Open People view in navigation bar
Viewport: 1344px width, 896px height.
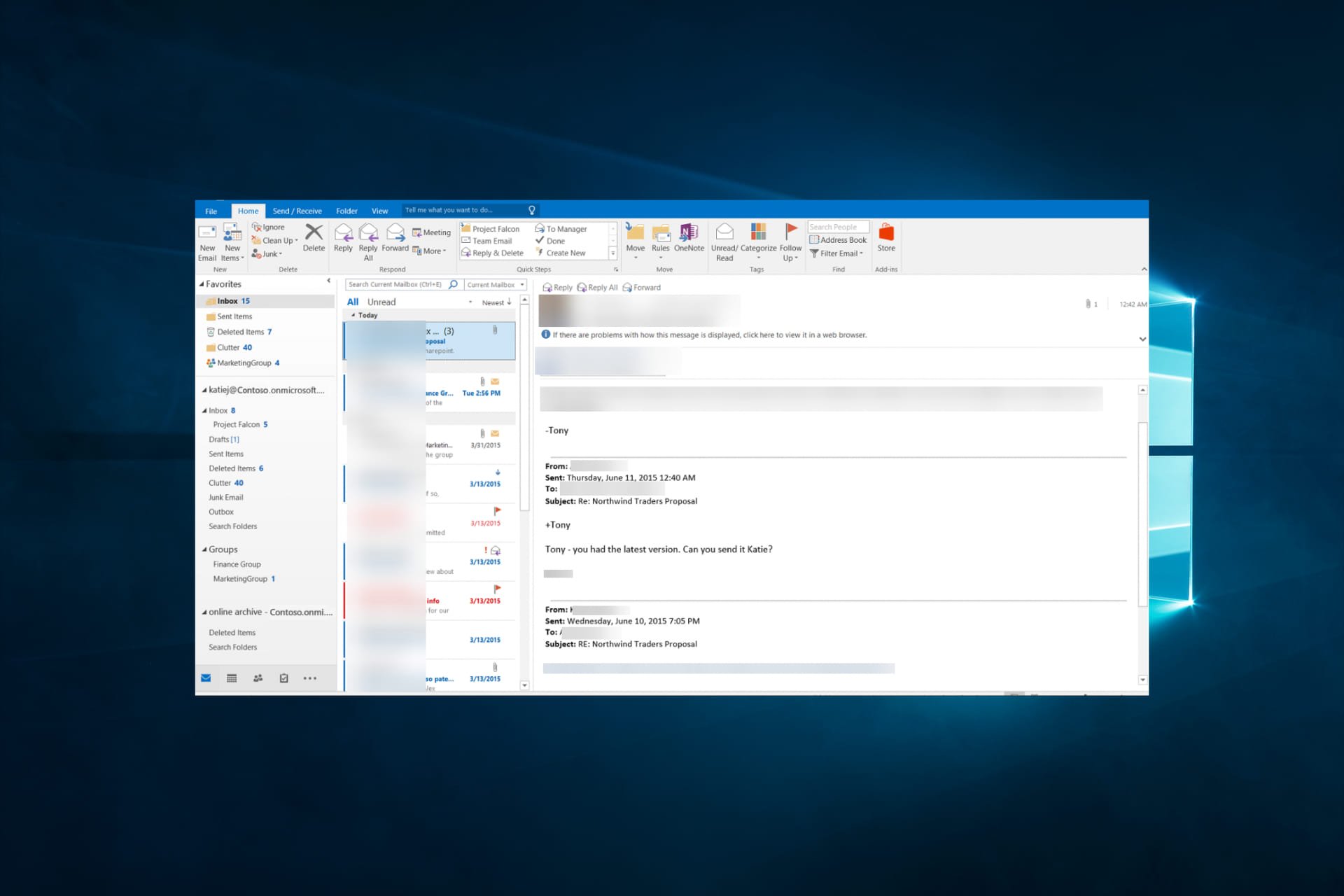click(258, 678)
